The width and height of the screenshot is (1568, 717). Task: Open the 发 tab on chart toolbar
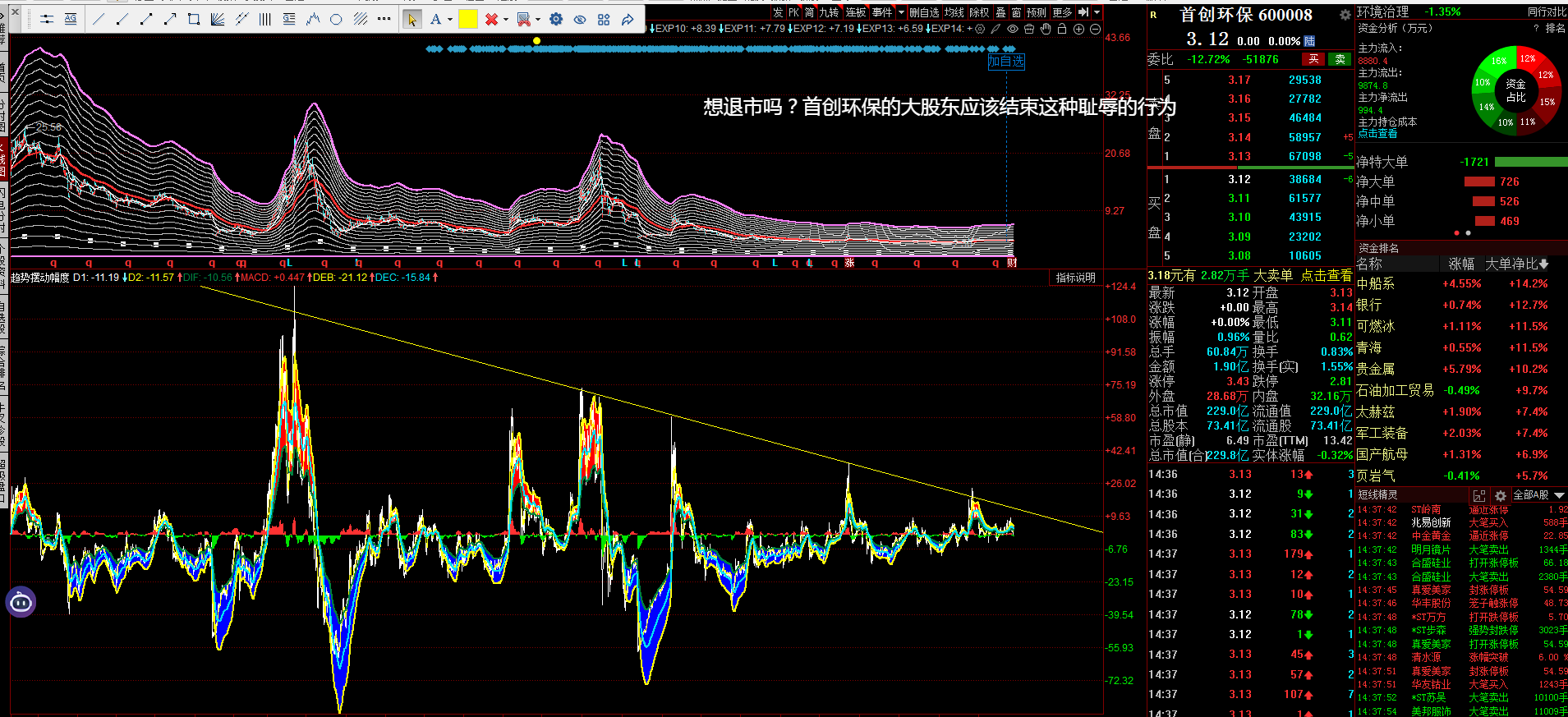778,12
